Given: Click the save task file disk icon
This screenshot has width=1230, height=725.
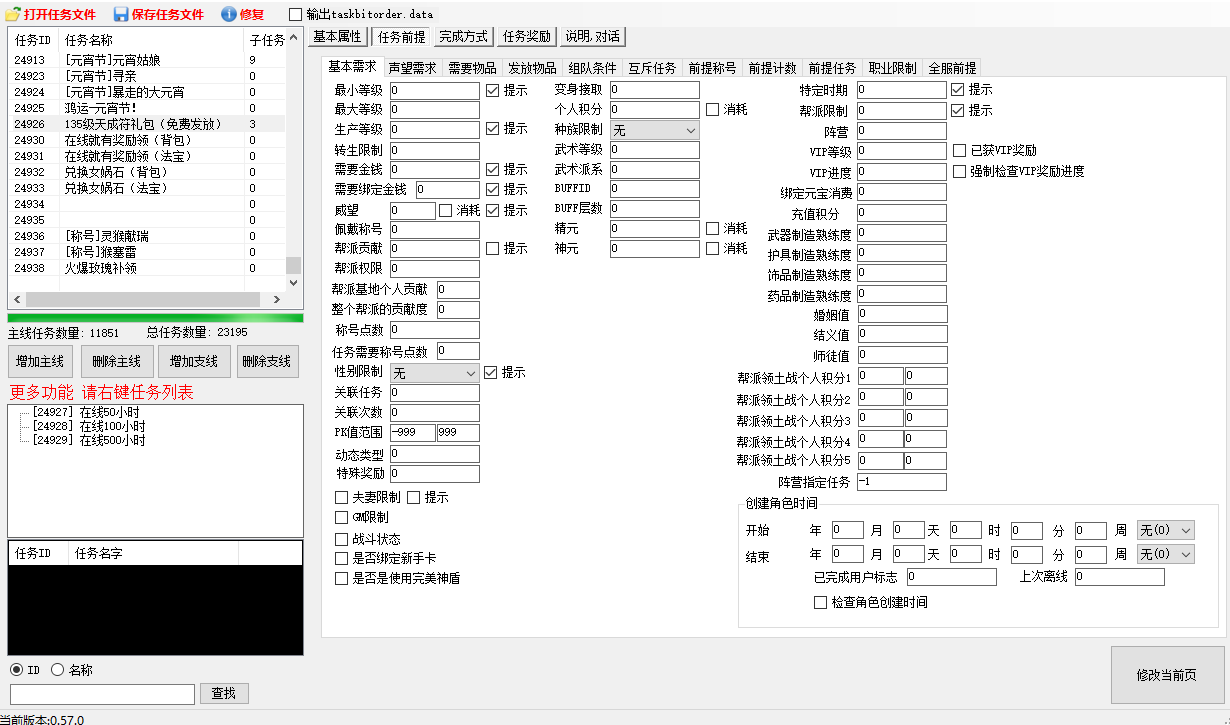Looking at the screenshot, I should click(x=121, y=14).
